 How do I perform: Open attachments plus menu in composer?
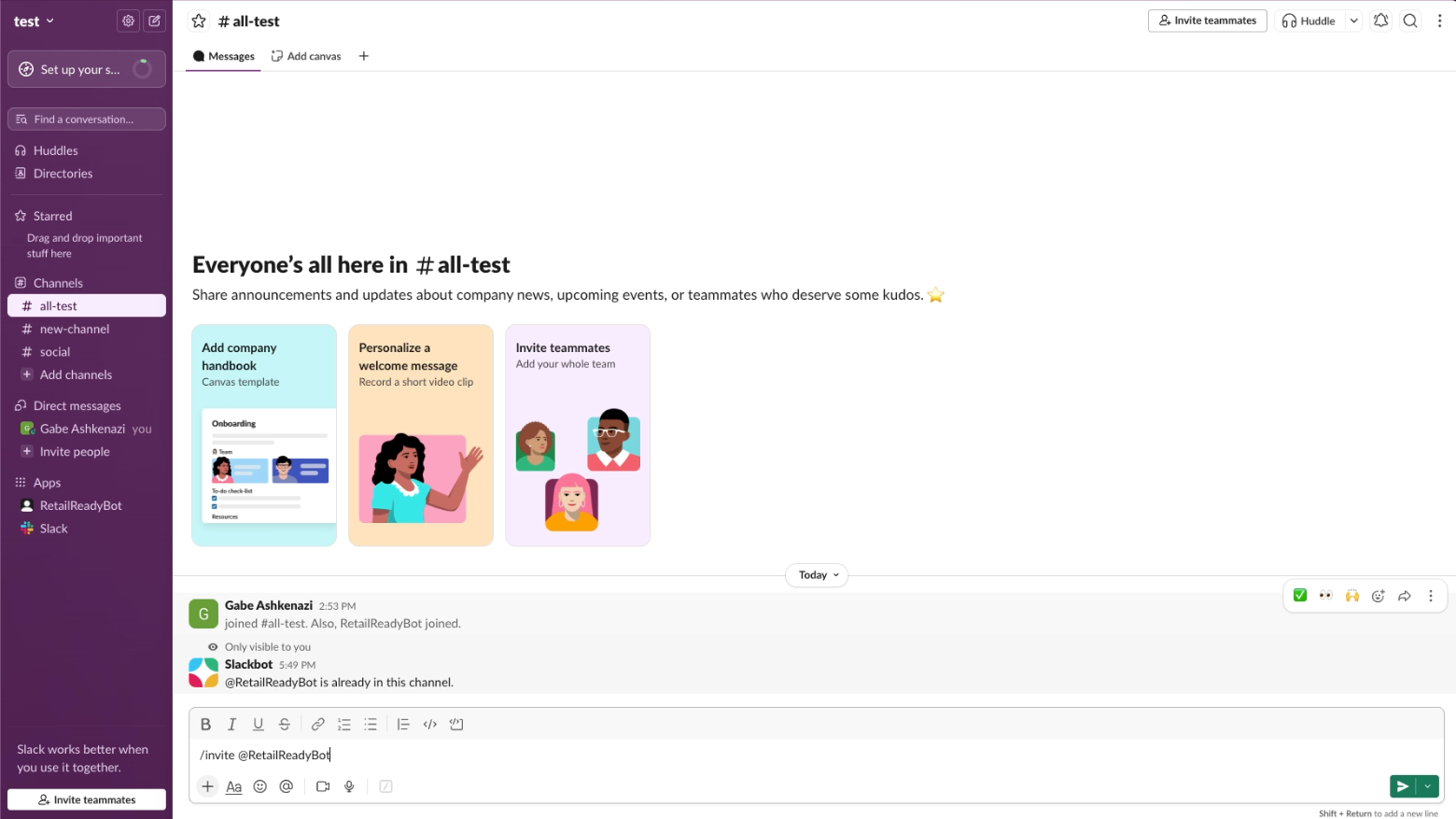pyautogui.click(x=208, y=786)
